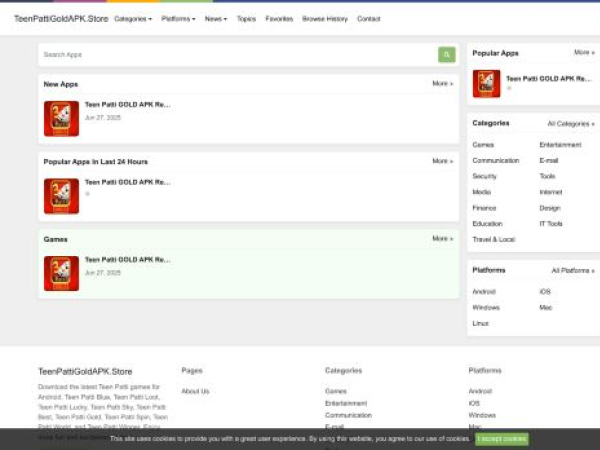Viewport: 600px width, 450px height.
Task: Select the Teen Patti icon in Games section
Action: [61, 273]
